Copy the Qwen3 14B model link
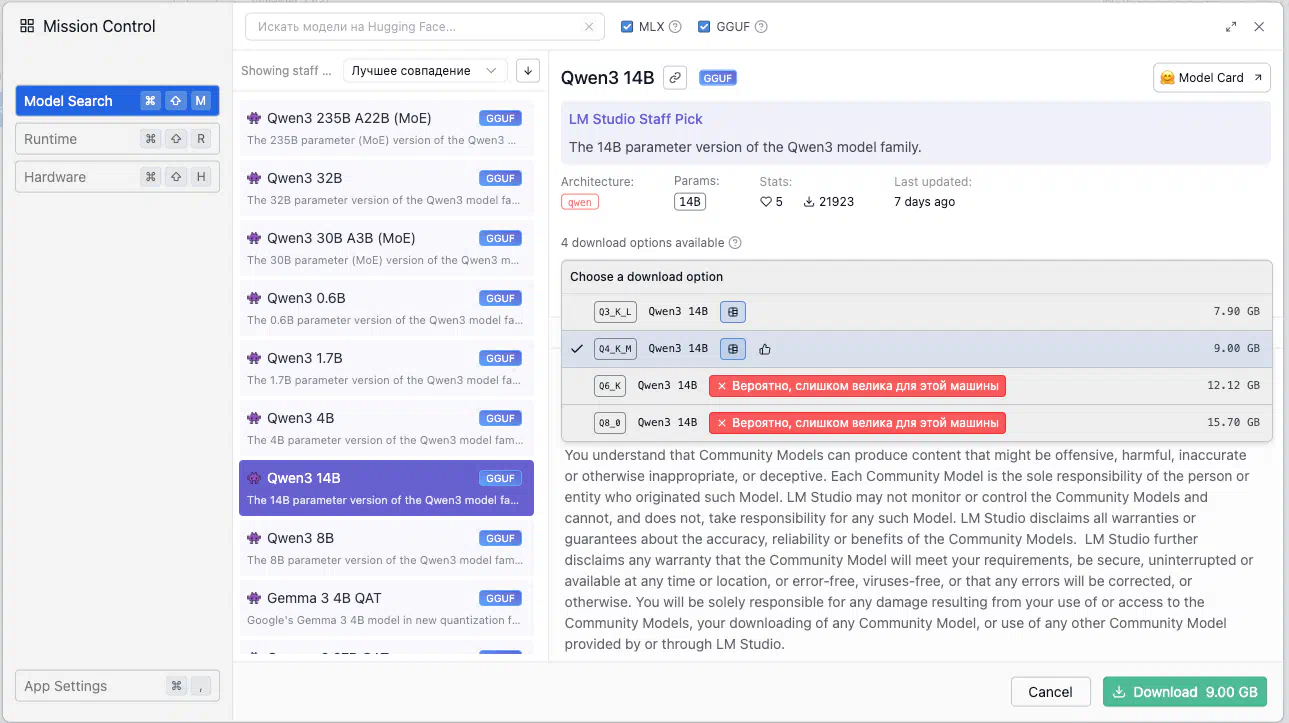The height and width of the screenshot is (723, 1289). coord(676,77)
